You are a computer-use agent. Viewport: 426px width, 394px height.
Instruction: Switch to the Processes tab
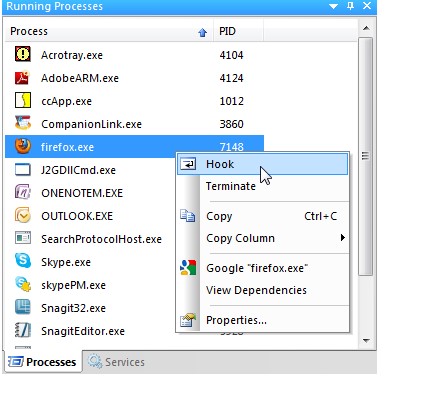point(43,362)
